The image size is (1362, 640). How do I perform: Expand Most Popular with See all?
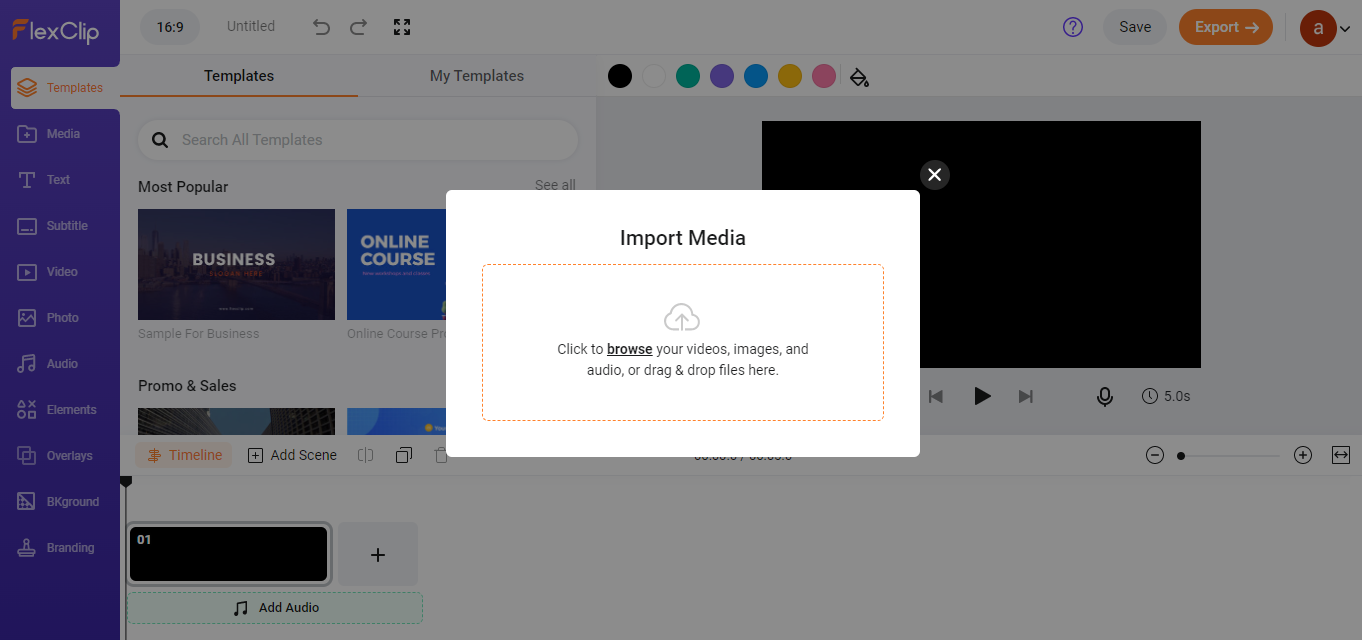555,185
